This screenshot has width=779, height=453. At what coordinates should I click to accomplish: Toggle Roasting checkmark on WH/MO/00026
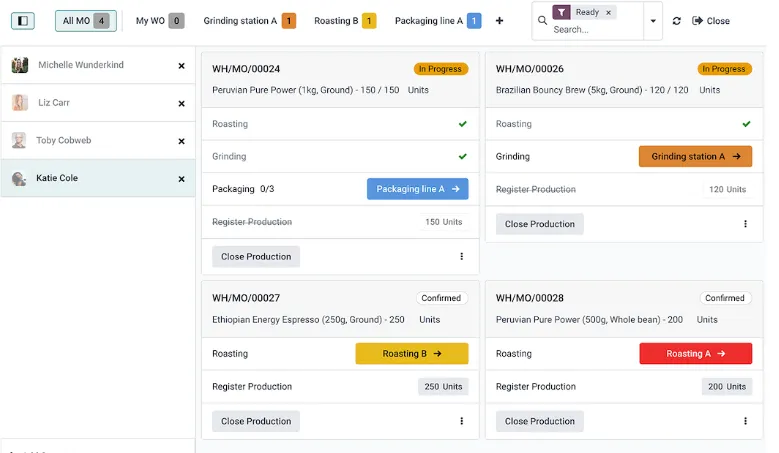(746, 124)
